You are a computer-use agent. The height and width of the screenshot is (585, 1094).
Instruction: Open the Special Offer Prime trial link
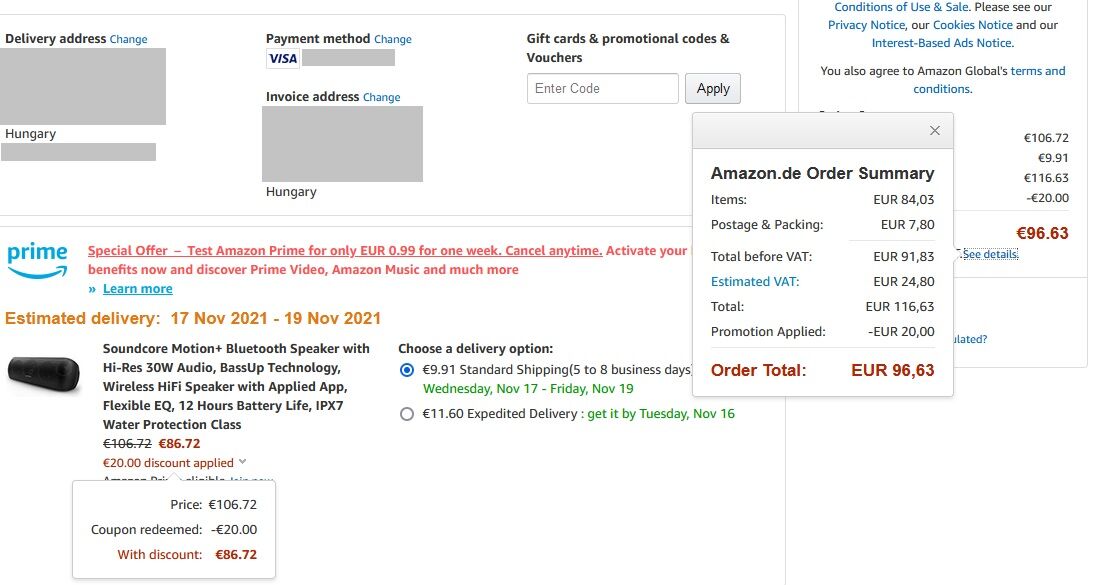click(x=345, y=251)
